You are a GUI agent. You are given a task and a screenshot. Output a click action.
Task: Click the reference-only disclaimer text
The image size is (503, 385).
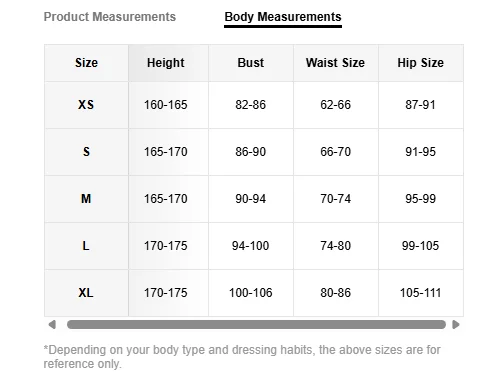242,357
